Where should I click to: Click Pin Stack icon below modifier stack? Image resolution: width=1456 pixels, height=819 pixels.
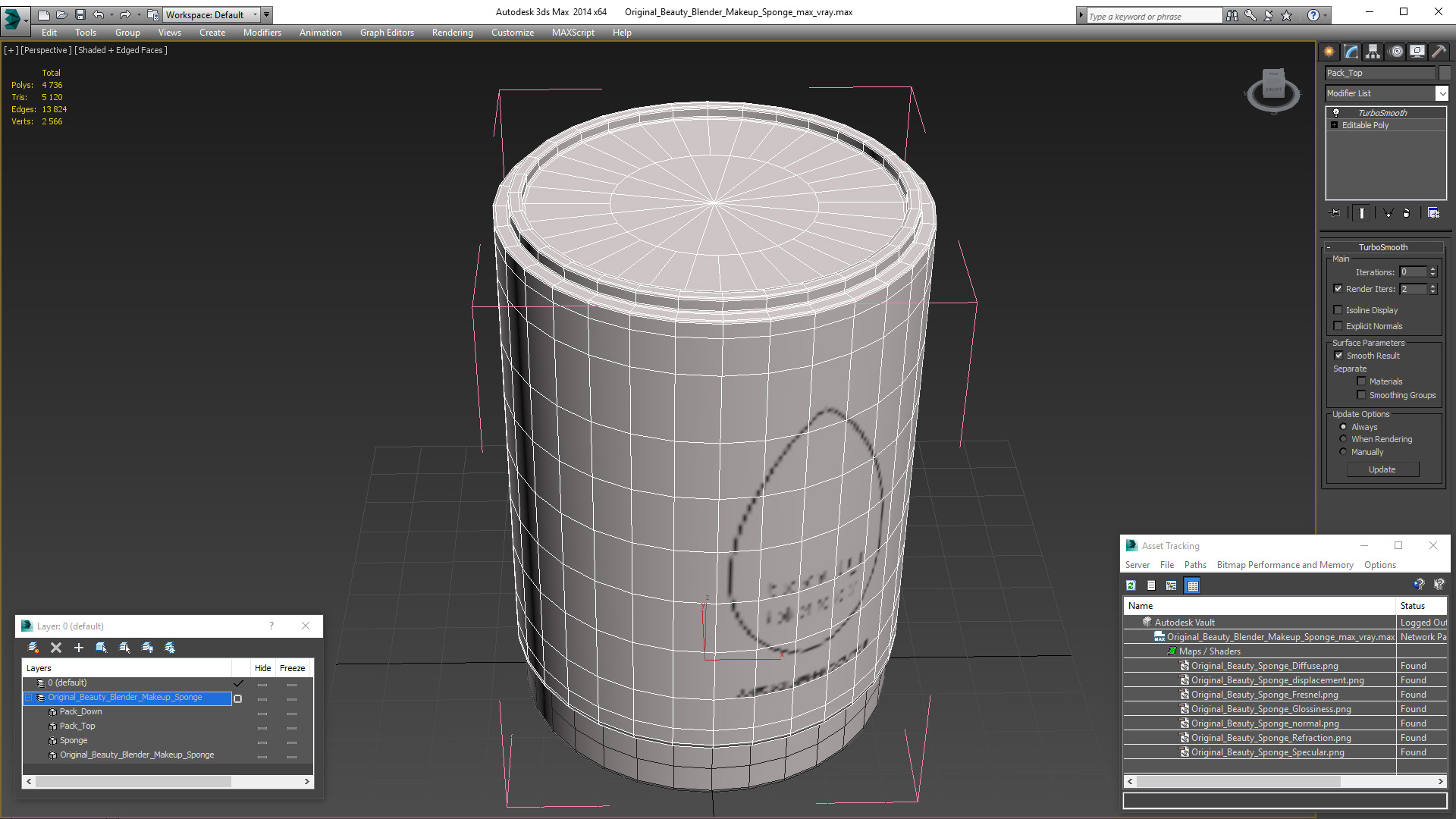pyautogui.click(x=1335, y=213)
